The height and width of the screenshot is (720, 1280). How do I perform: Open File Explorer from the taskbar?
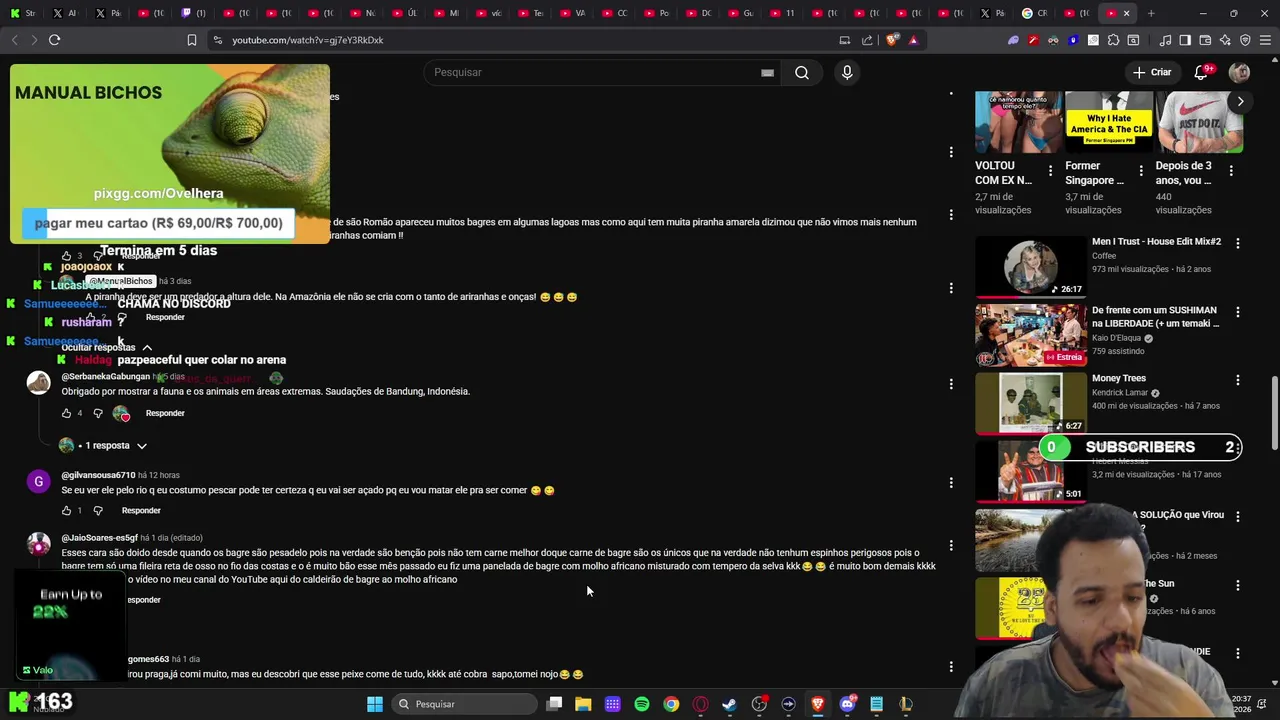coord(583,704)
